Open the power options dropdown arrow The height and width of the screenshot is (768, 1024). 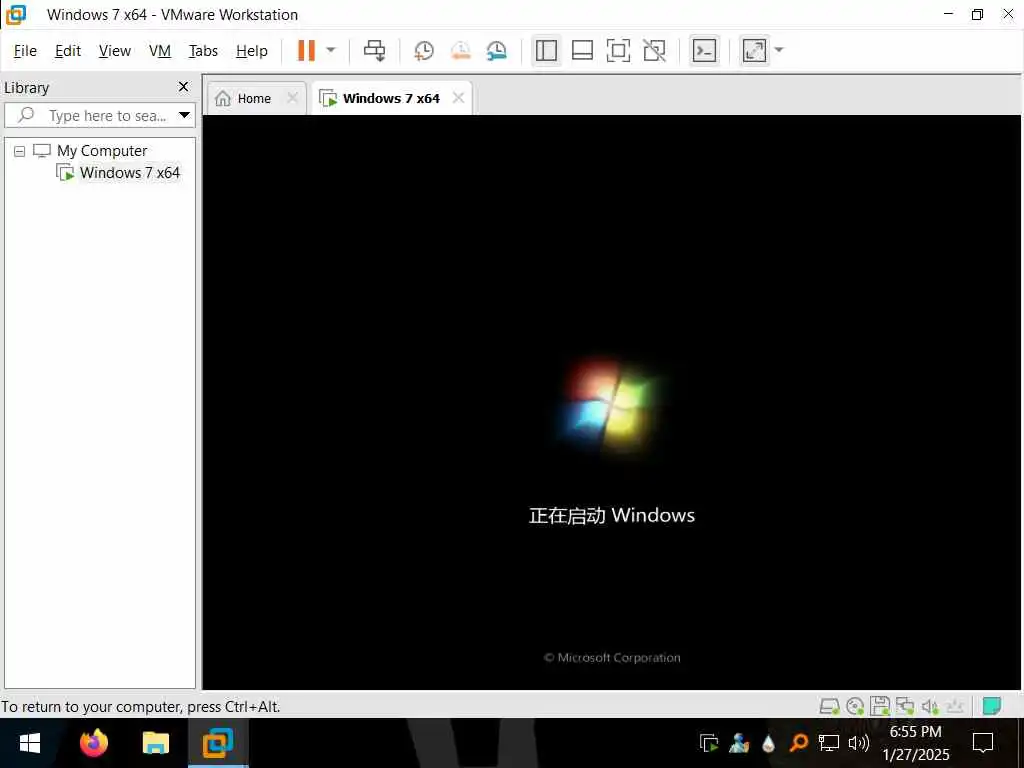331,50
